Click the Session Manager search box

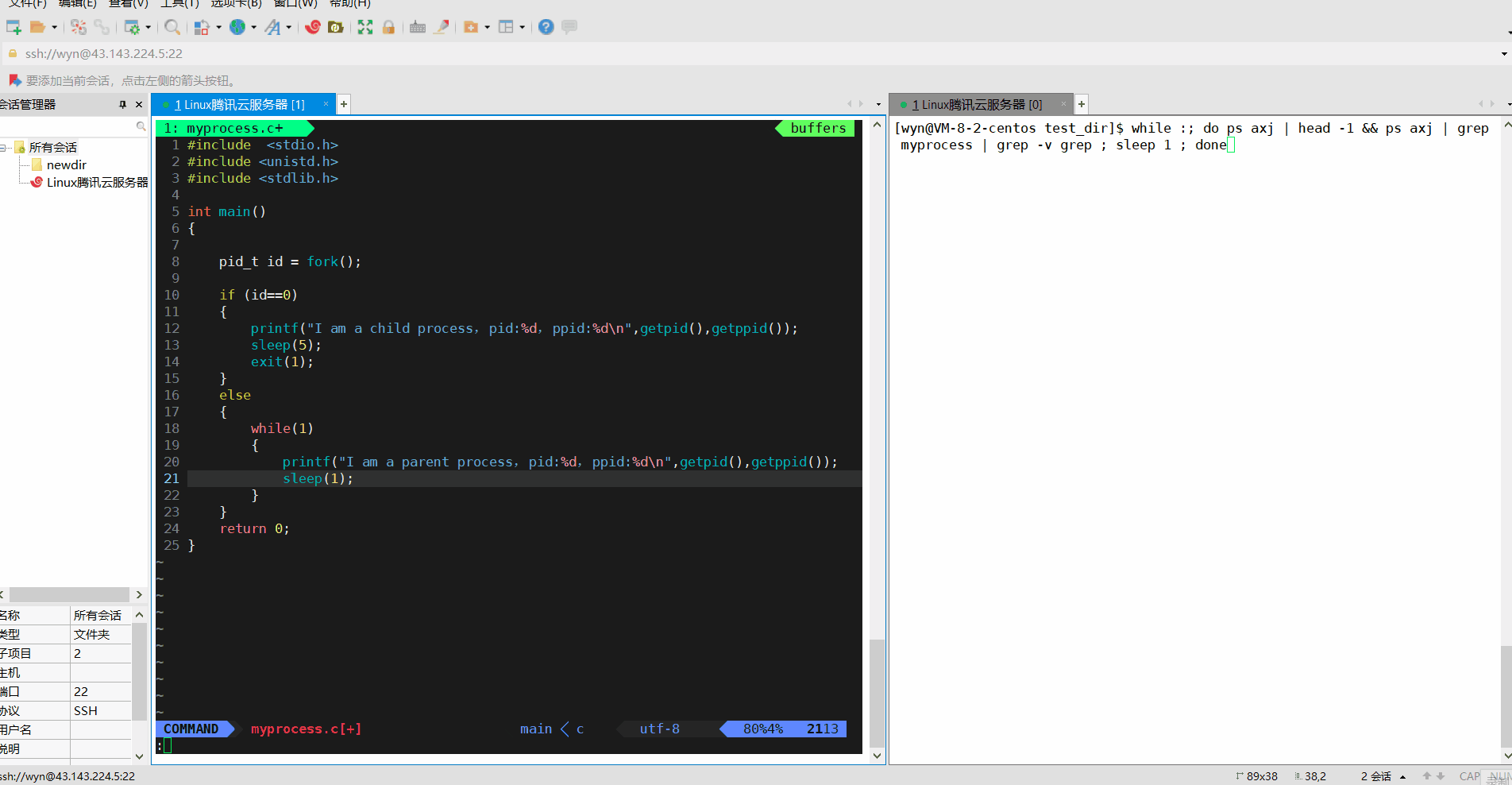[x=74, y=126]
